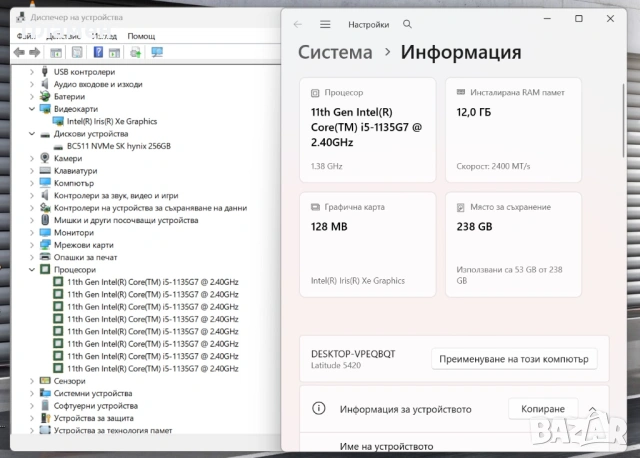This screenshot has height=458, width=640.
Task: Collapse the Информация за устройството section chevron
Action: (x=593, y=409)
